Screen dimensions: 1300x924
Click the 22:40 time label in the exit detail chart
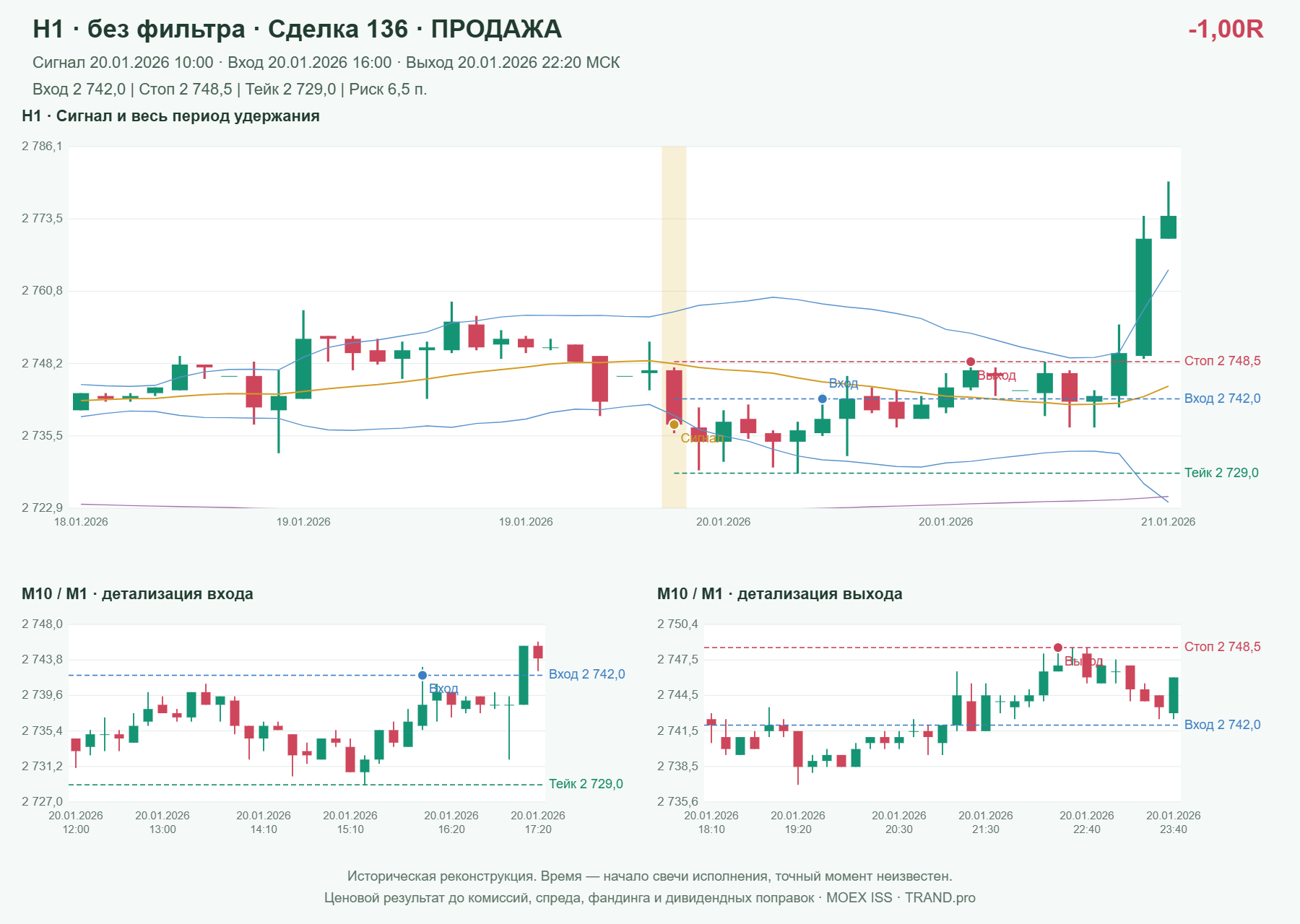coord(1087,829)
